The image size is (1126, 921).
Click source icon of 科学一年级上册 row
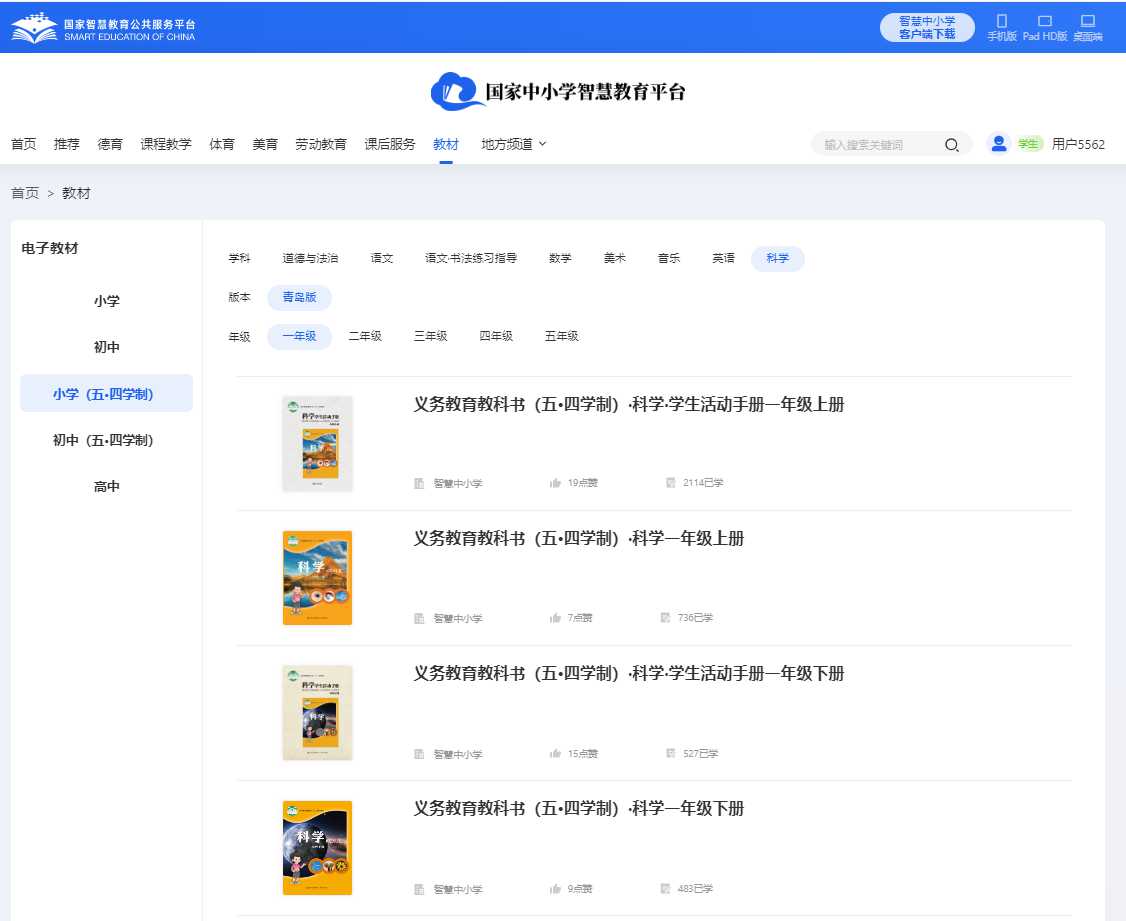(x=419, y=618)
